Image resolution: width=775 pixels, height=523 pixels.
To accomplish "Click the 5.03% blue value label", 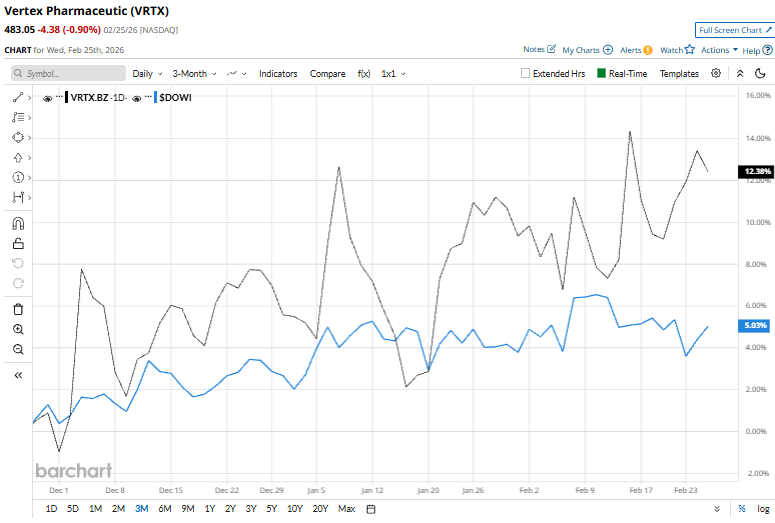I will 754,325.
